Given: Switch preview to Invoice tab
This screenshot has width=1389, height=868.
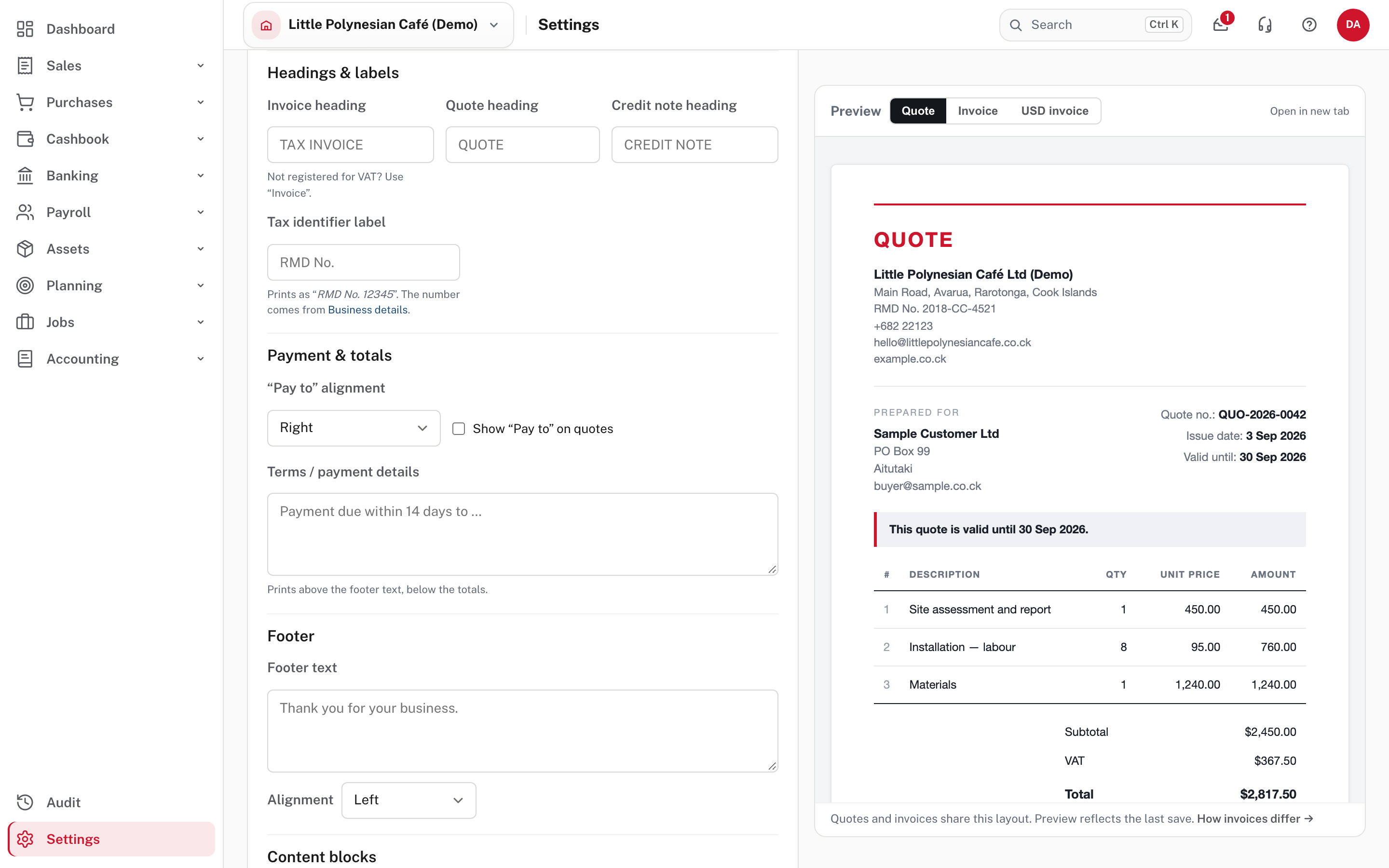Looking at the screenshot, I should tap(978, 111).
